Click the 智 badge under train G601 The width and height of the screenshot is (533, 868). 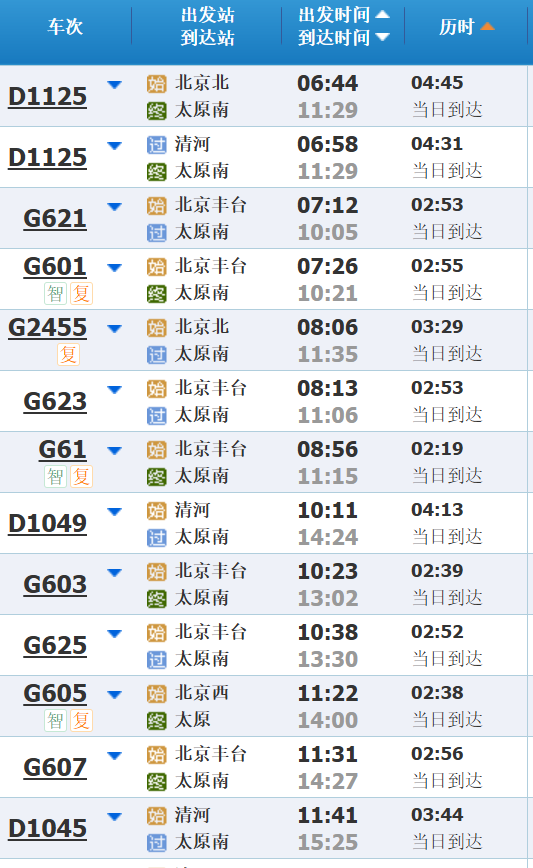(55, 293)
